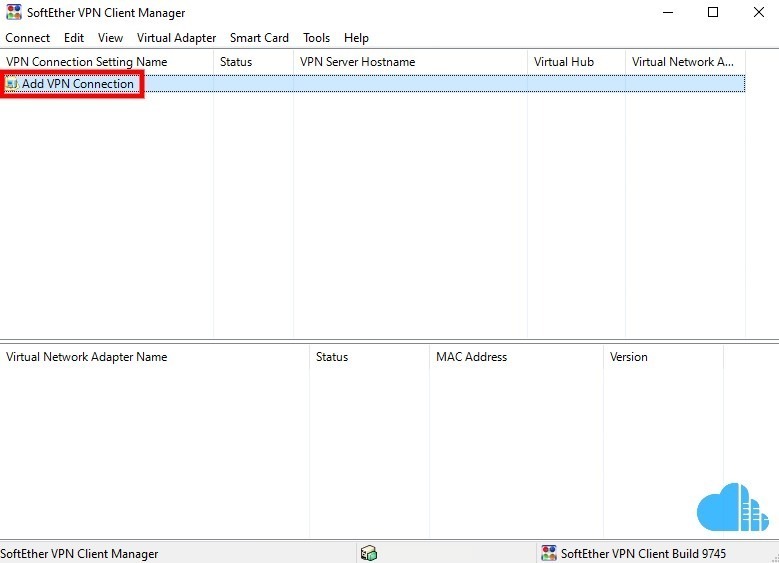
Task: Open the View menu
Action: tap(110, 38)
